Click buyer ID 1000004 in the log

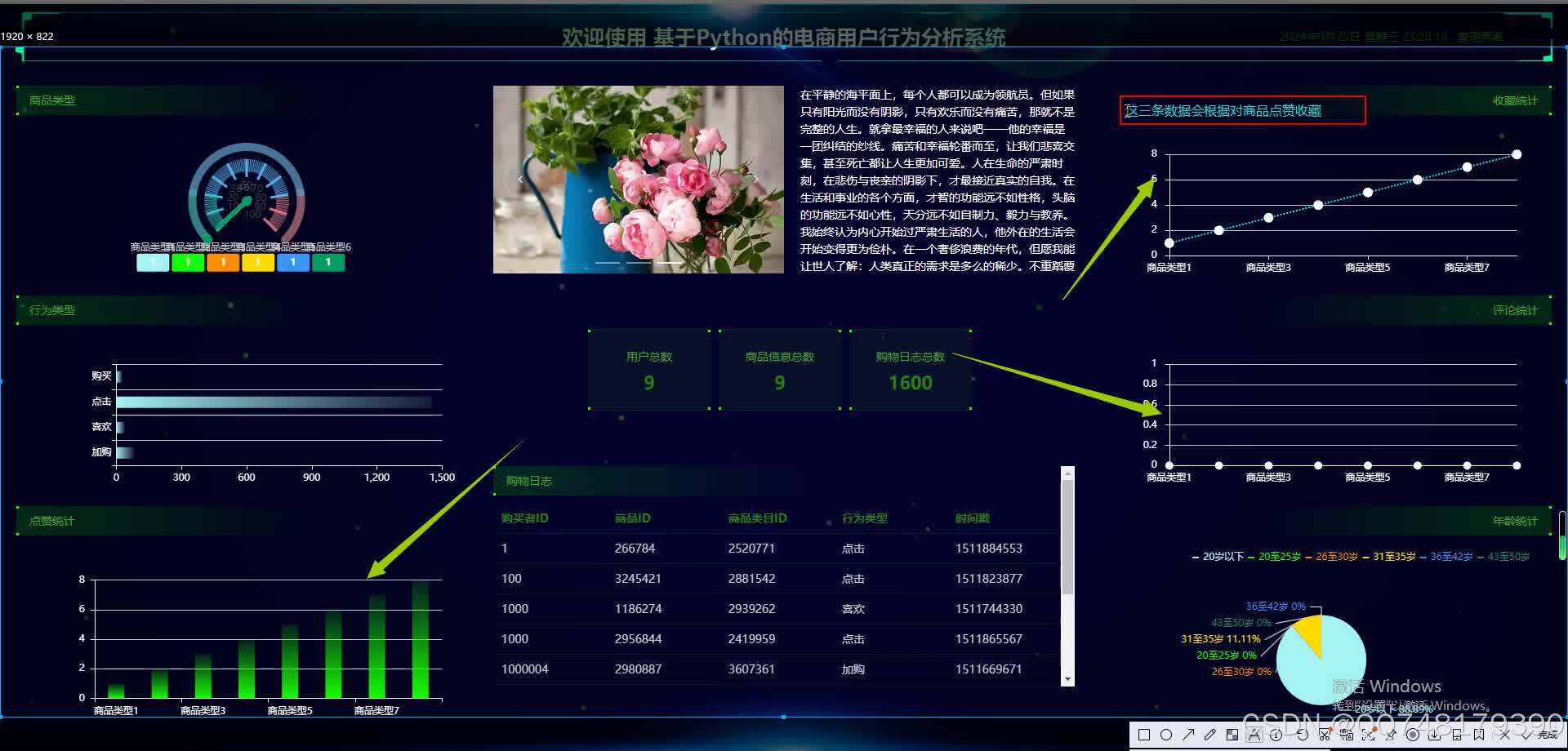[x=524, y=669]
